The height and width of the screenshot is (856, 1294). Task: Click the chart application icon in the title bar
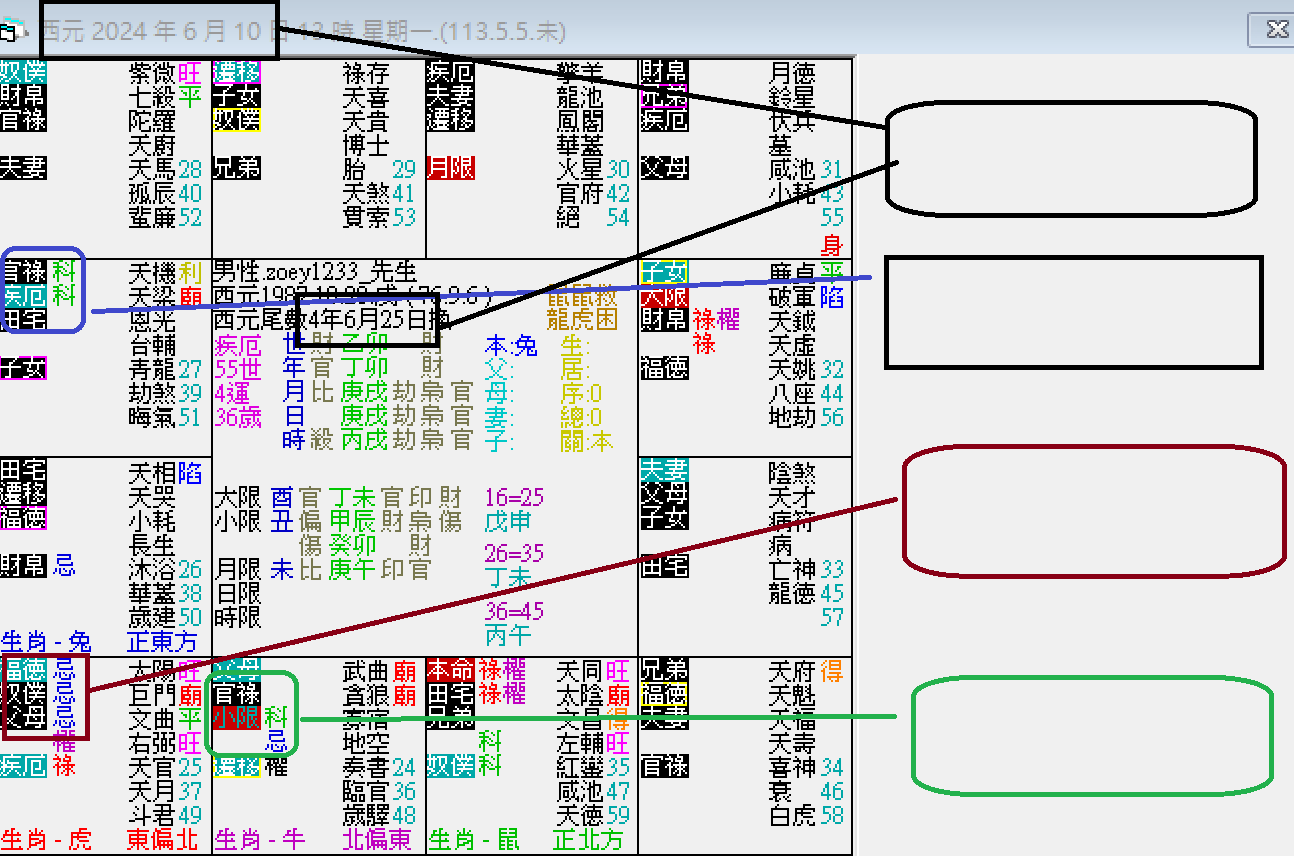[12, 30]
